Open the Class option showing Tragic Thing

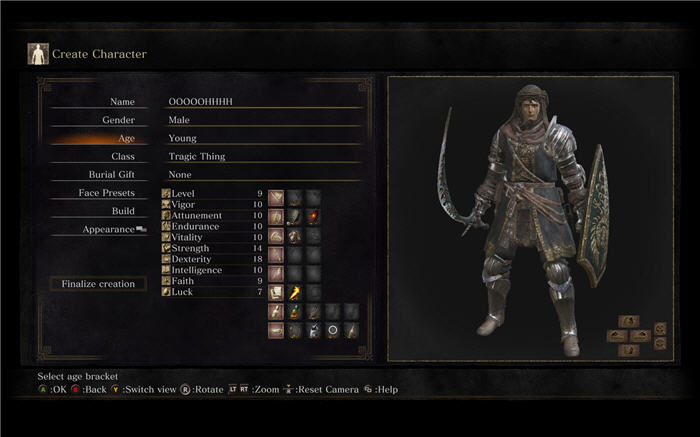[263, 157]
